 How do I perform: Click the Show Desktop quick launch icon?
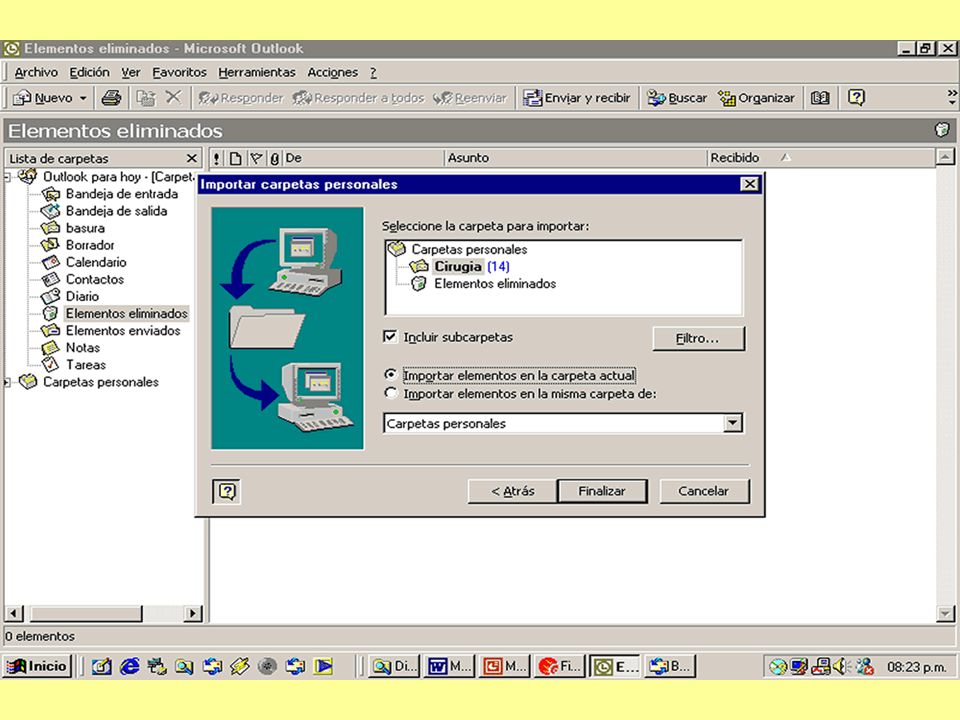coord(101,666)
